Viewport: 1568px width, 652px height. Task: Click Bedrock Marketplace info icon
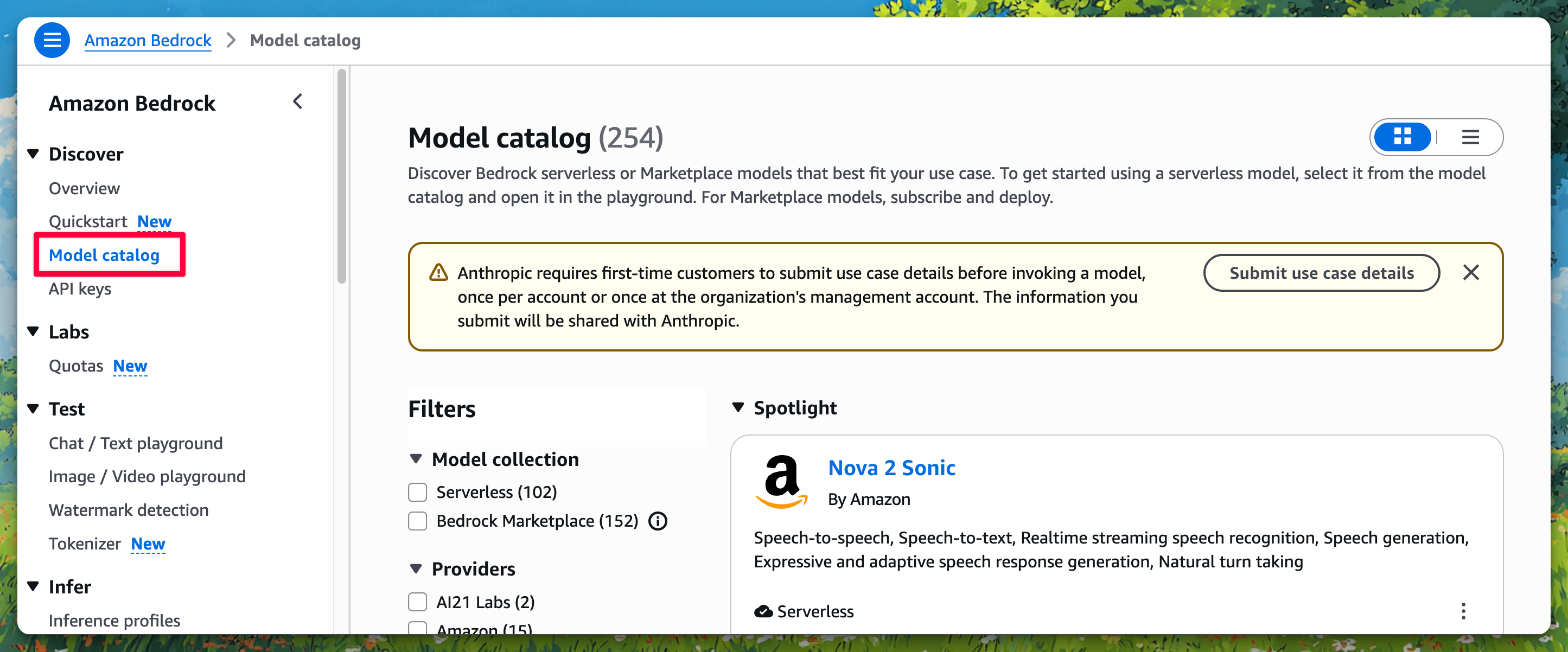pos(658,521)
